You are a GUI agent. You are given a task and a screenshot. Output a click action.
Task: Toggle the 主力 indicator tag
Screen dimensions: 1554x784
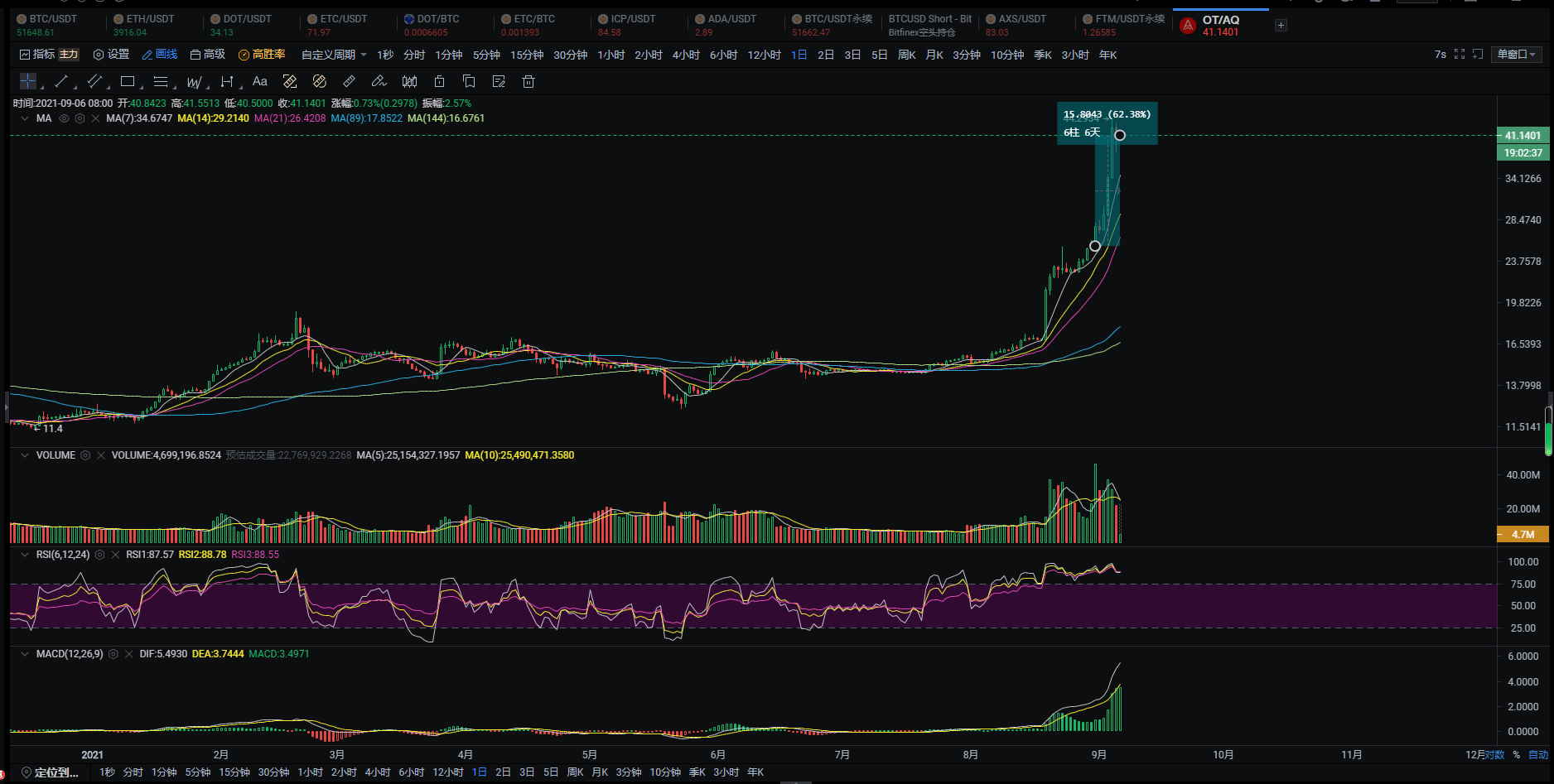click(69, 55)
